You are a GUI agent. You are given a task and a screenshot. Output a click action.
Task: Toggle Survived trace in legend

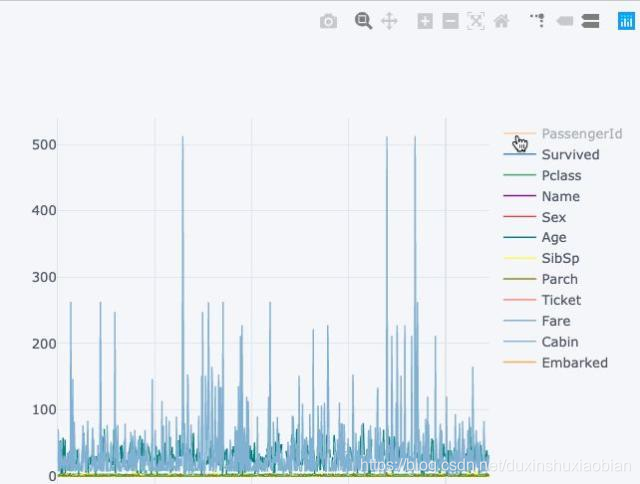551,154
